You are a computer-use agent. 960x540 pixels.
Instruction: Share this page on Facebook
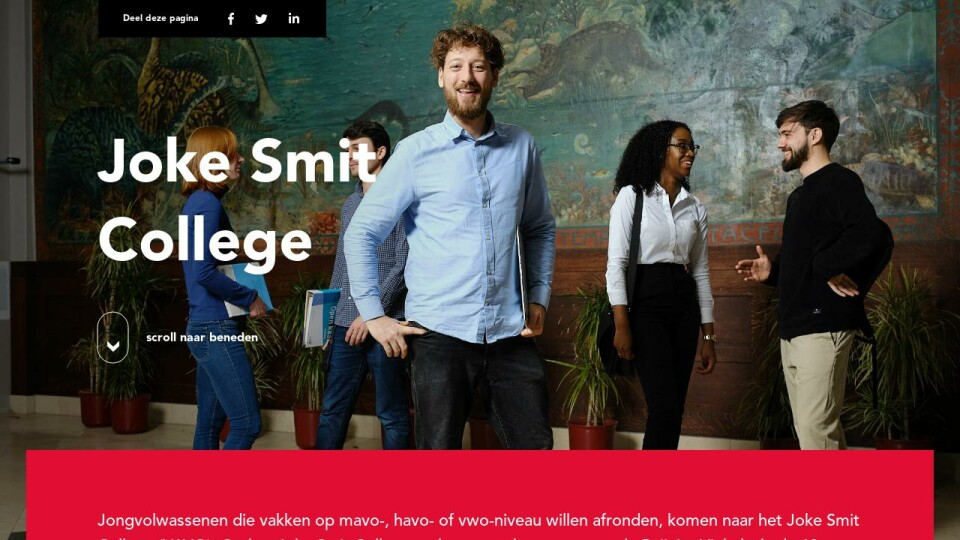[x=231, y=19]
